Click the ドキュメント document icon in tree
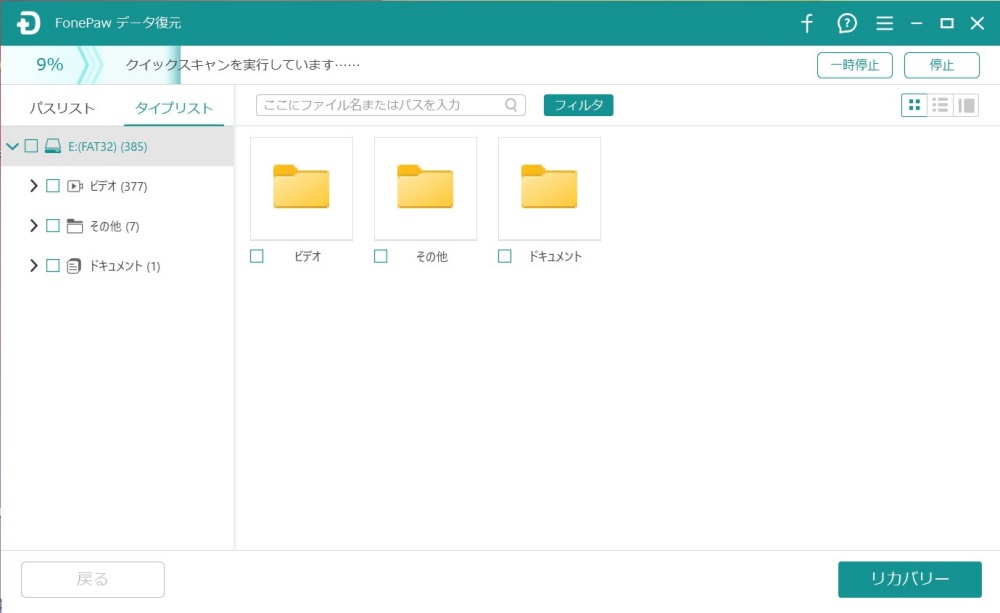The height and width of the screenshot is (613, 1000). 74,266
